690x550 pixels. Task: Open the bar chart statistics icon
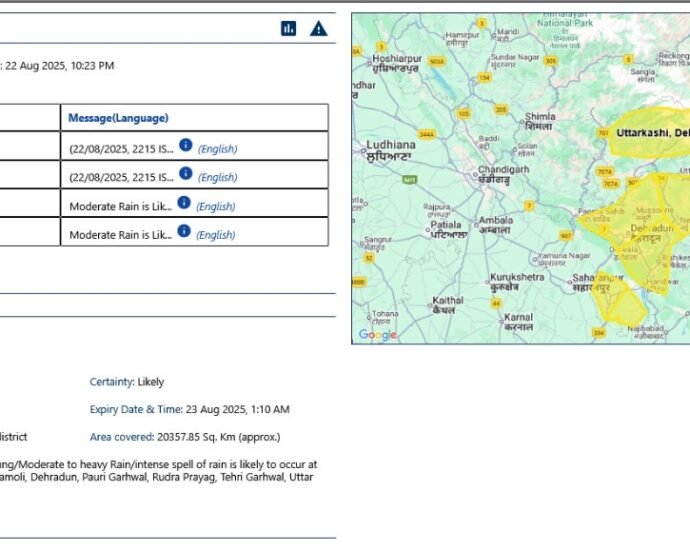tap(288, 28)
